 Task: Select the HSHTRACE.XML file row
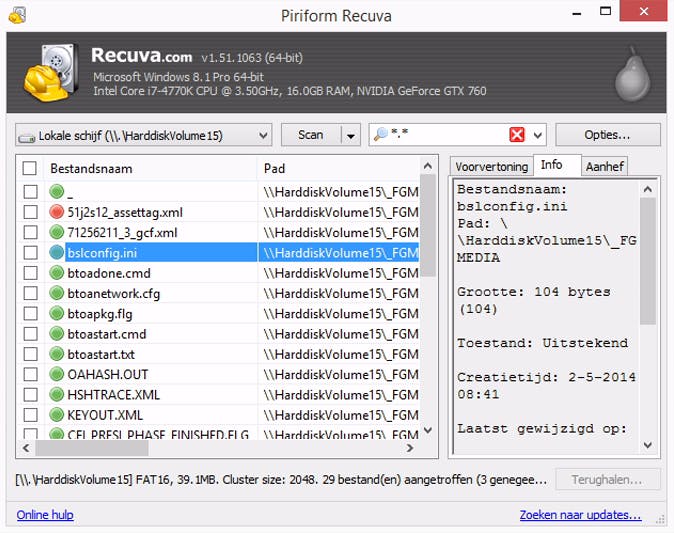click(x=219, y=394)
